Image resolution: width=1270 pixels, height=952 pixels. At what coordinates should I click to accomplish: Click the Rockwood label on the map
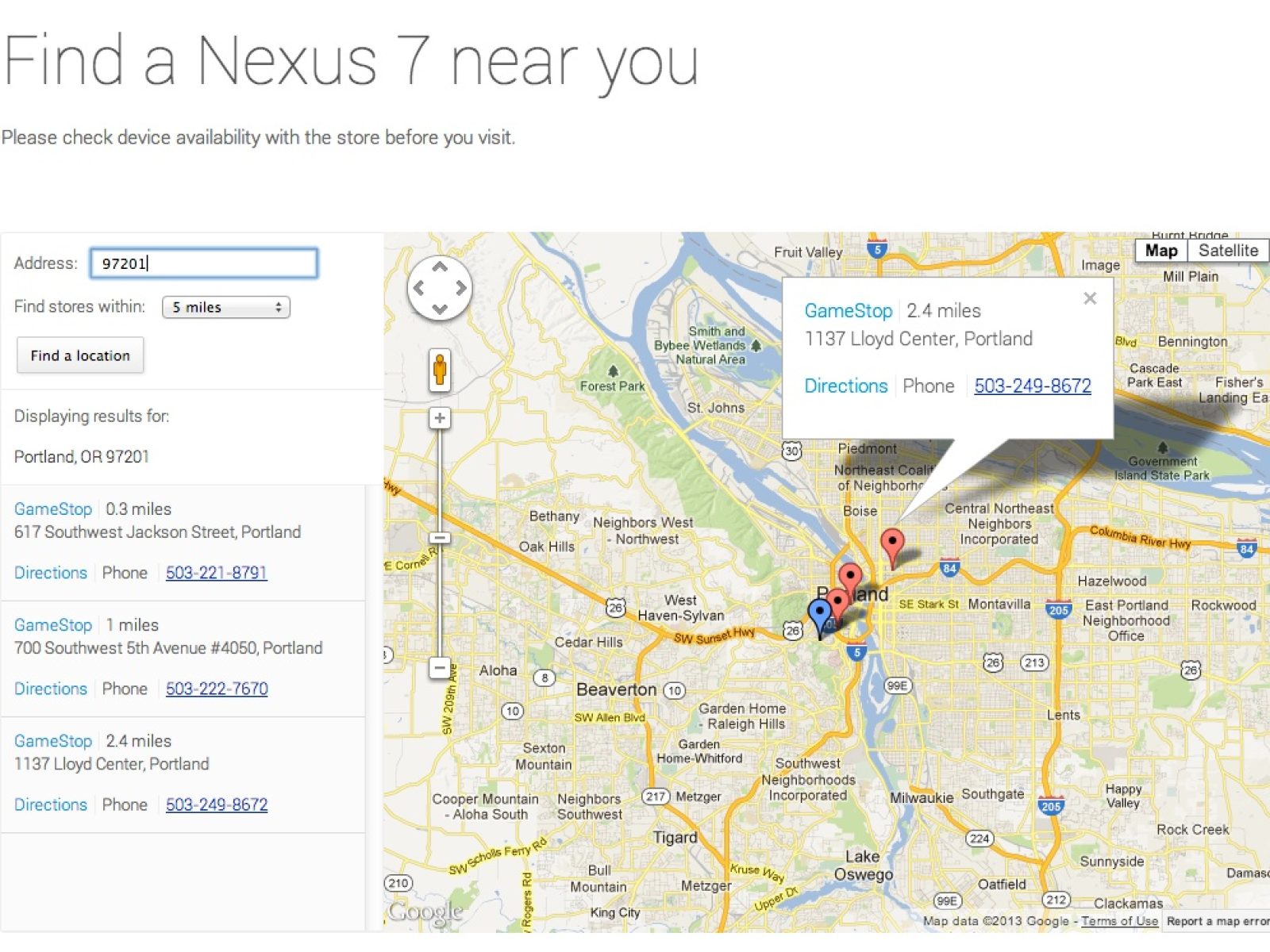(x=1223, y=605)
